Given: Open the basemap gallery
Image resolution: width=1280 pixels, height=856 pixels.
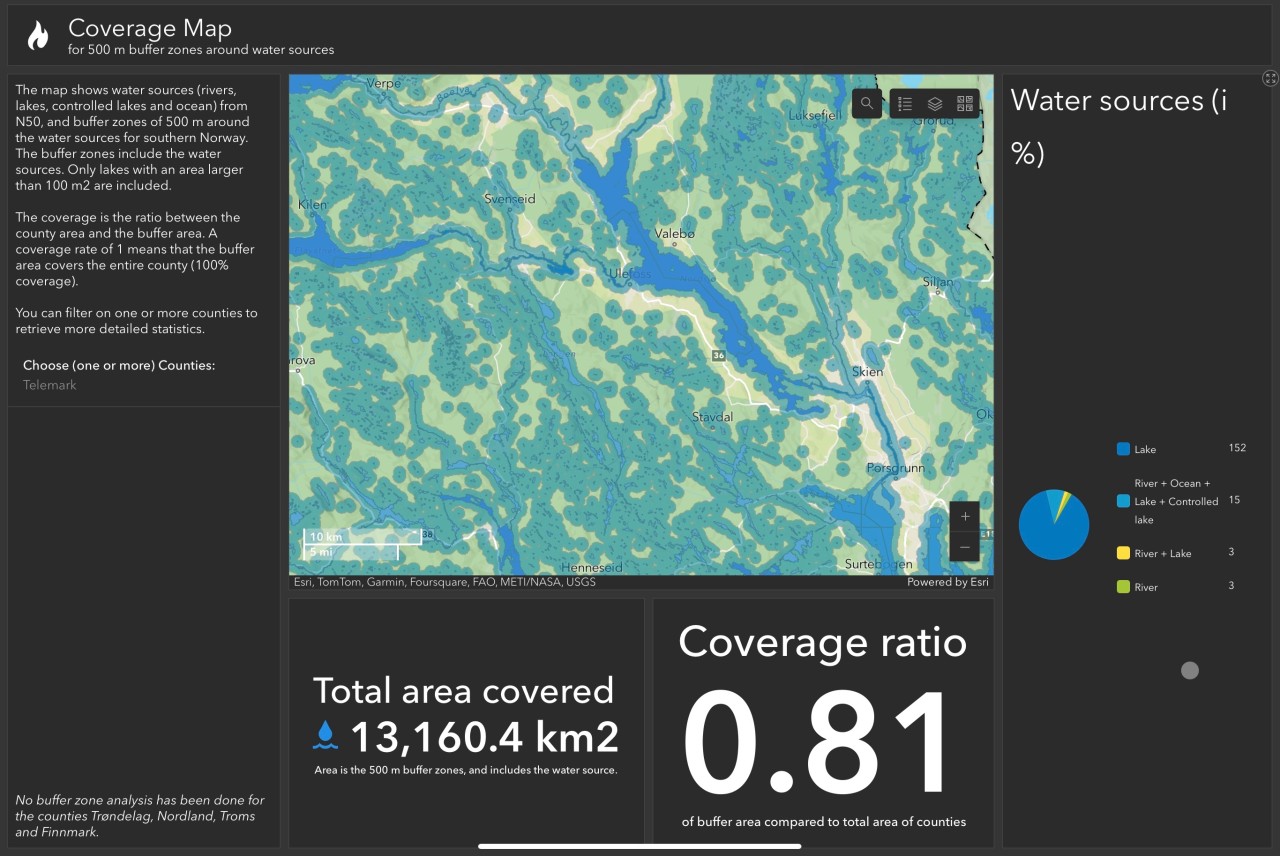Looking at the screenshot, I should pos(964,104).
